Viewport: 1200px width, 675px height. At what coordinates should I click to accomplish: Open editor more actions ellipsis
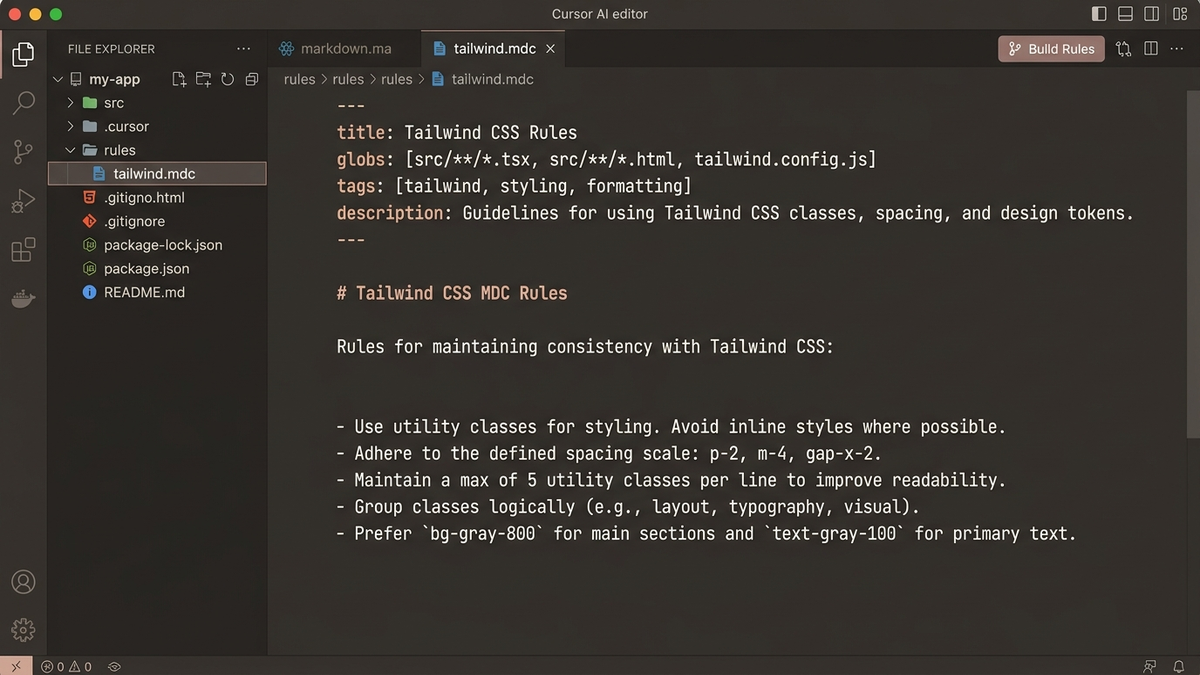coord(1178,48)
